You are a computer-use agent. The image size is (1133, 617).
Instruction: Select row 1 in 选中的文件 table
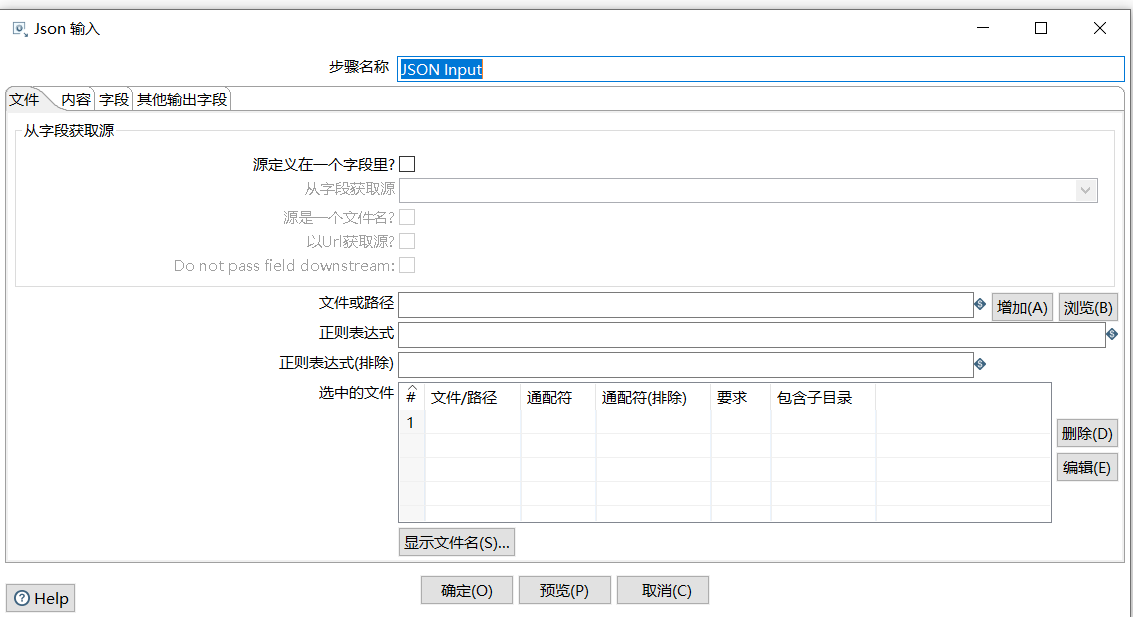tap(725, 423)
